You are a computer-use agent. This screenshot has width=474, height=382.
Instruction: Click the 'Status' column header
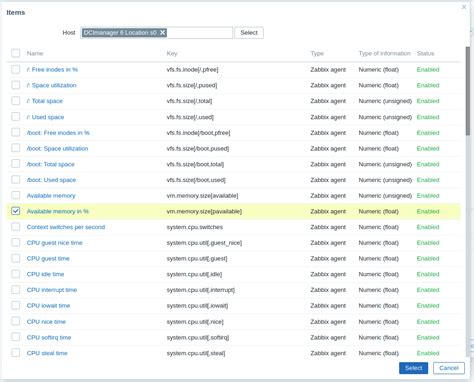click(425, 53)
